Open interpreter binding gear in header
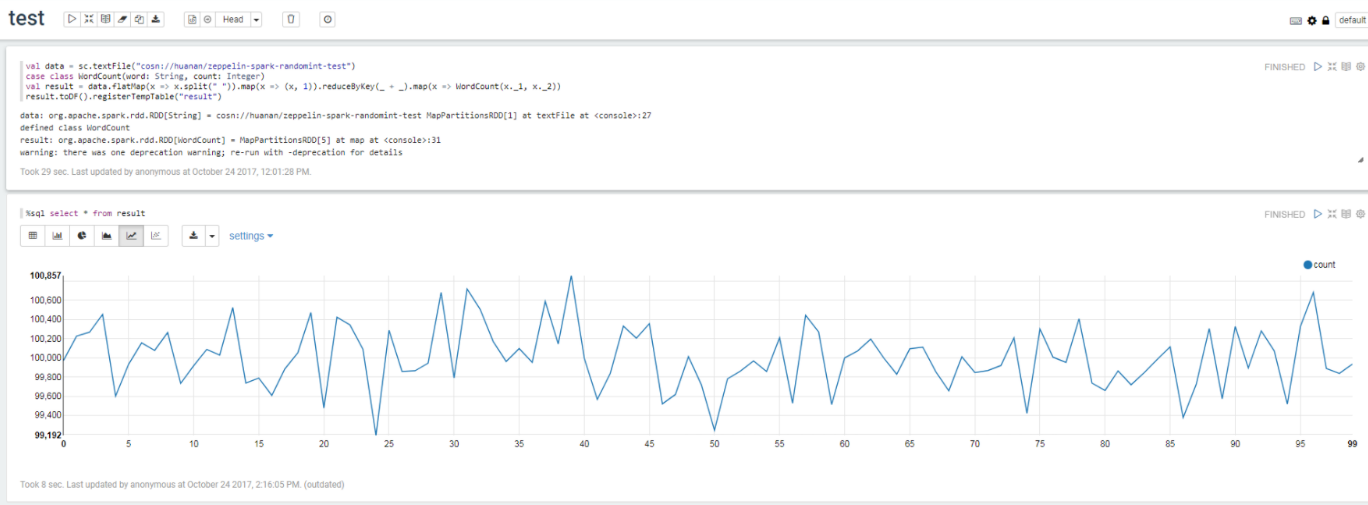This screenshot has width=1368, height=505. pos(1312,20)
